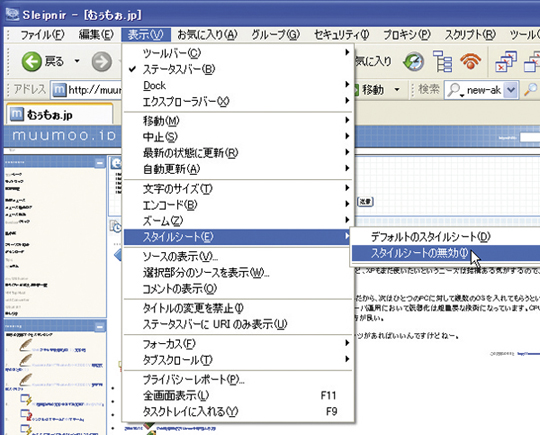Click the muumoo.jp site header logo
This screenshot has height=435, width=540.
tap(64, 135)
